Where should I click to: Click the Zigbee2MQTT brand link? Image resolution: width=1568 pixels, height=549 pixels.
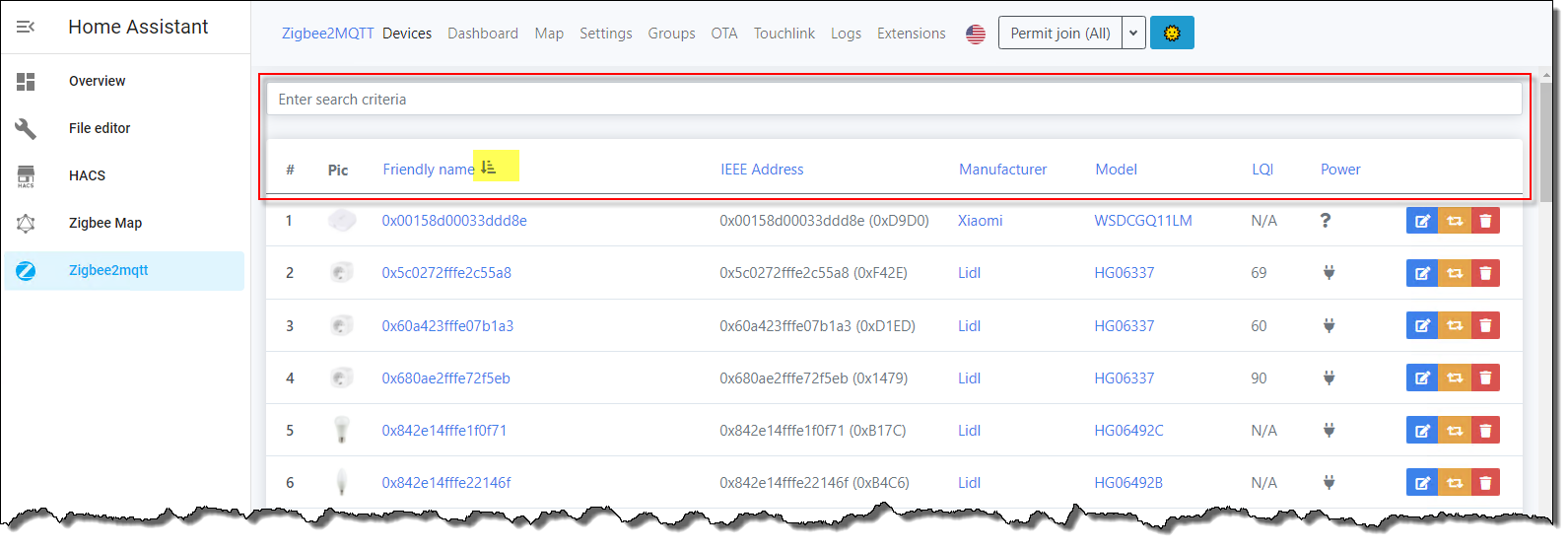tap(328, 34)
